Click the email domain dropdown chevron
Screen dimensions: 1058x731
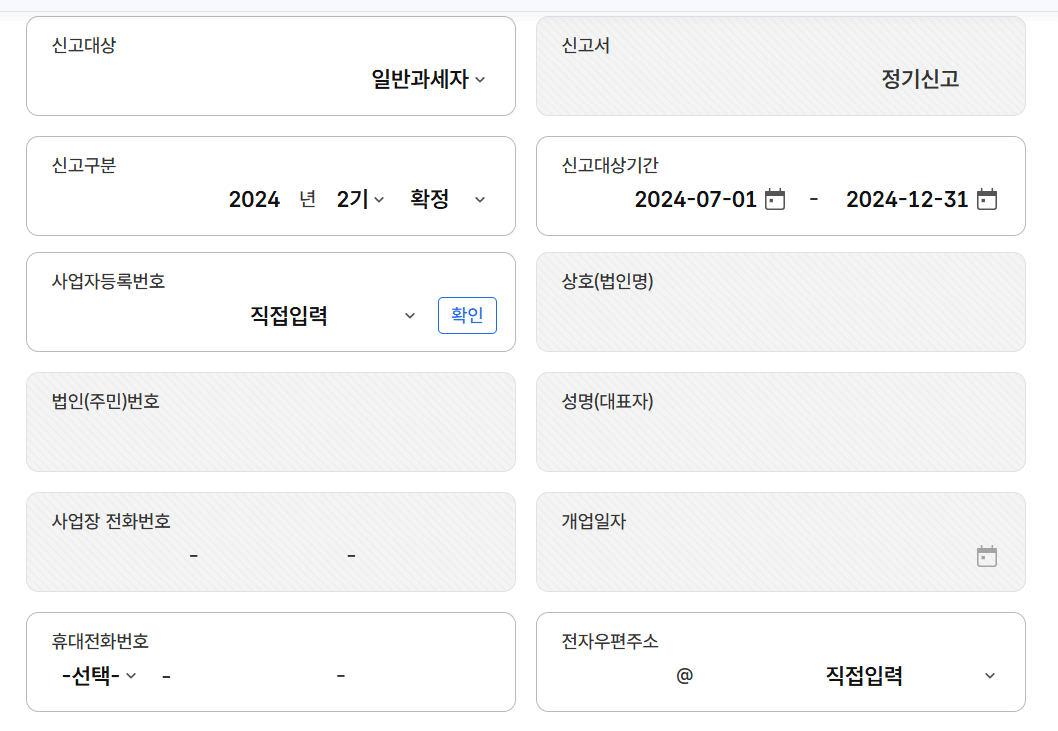(990, 675)
